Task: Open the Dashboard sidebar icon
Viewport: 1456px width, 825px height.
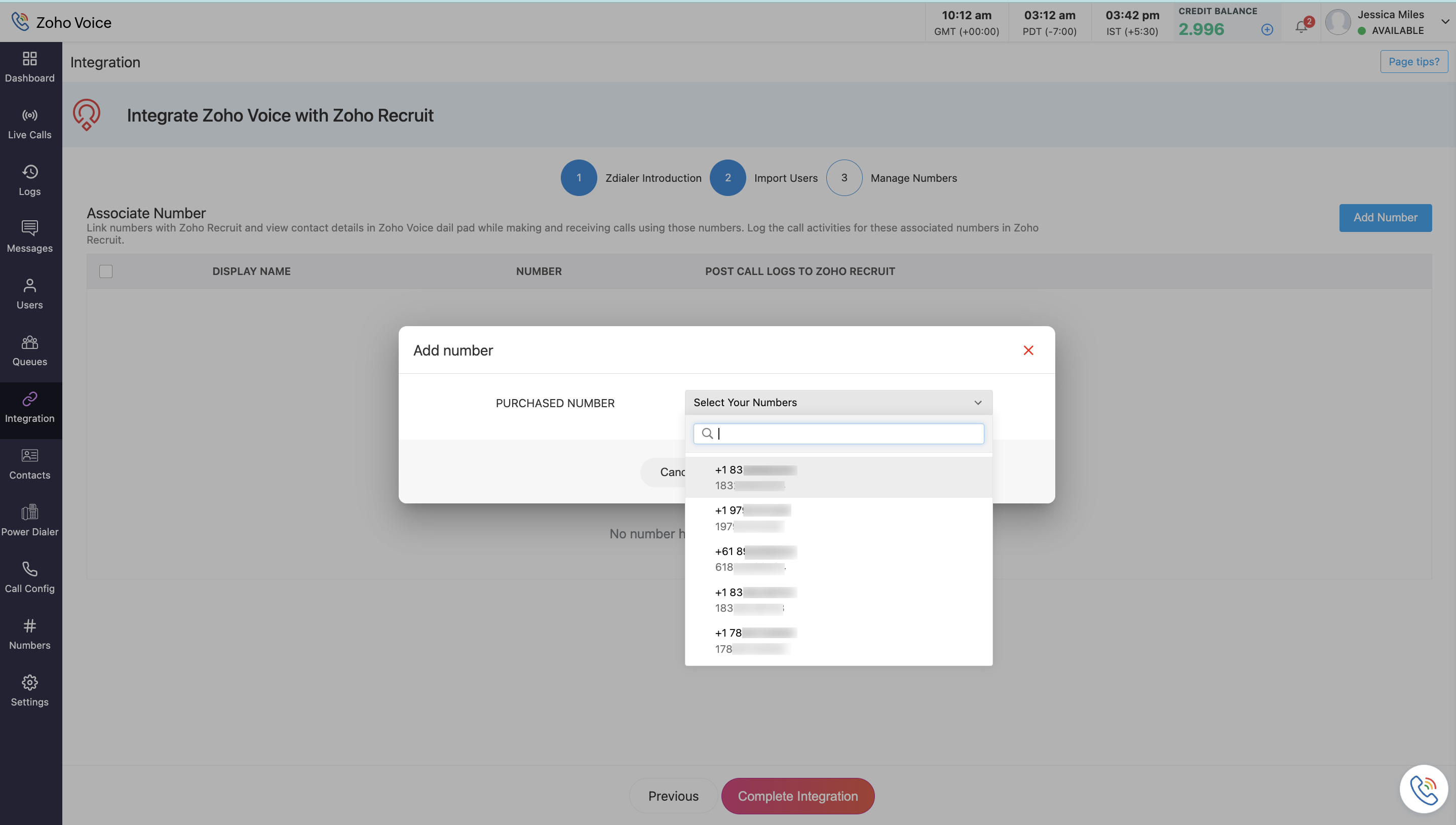Action: [x=29, y=66]
